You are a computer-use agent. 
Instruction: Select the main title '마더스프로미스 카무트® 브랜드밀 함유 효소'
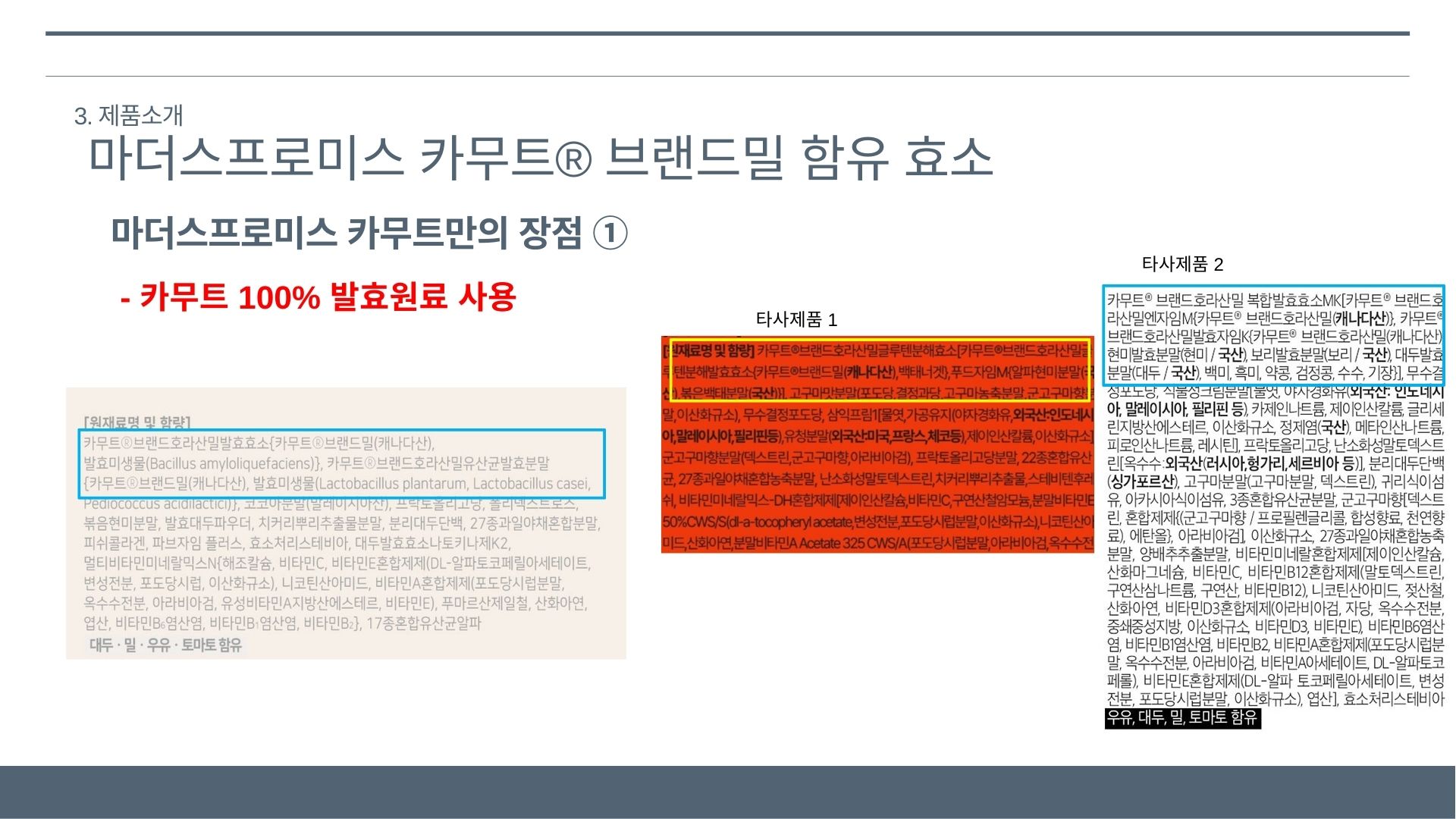(540, 158)
